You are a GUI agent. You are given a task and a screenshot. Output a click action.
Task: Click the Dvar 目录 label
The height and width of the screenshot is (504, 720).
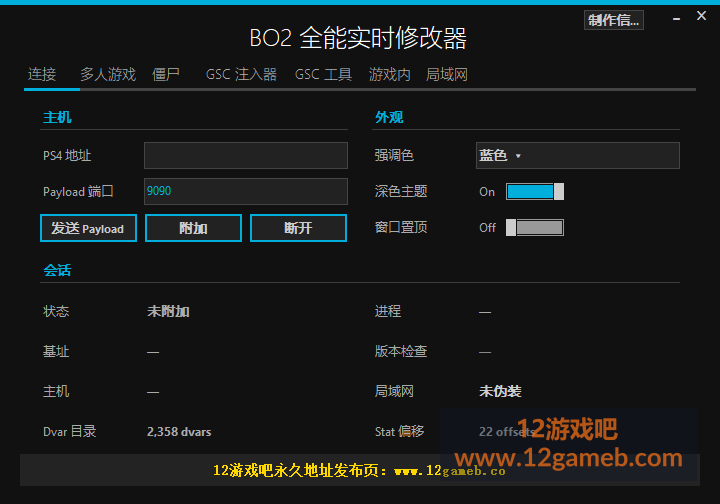coord(70,431)
